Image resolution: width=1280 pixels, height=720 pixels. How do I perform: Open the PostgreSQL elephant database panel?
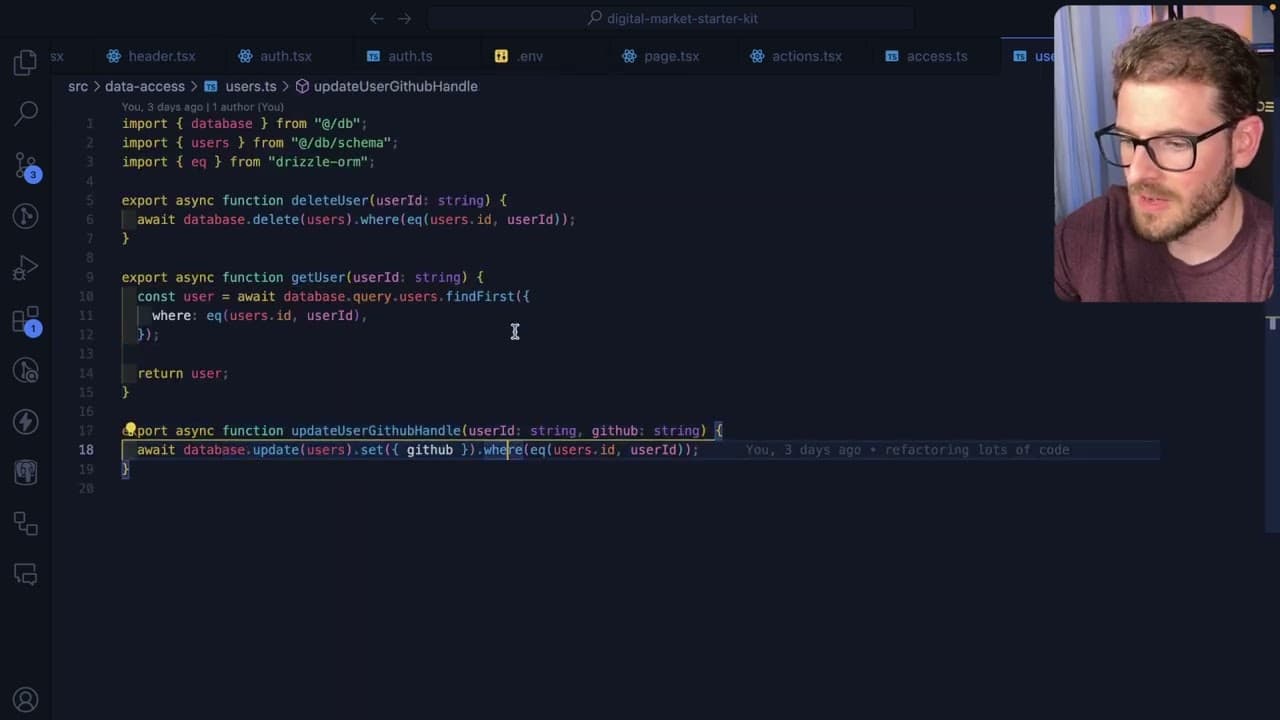[26, 472]
